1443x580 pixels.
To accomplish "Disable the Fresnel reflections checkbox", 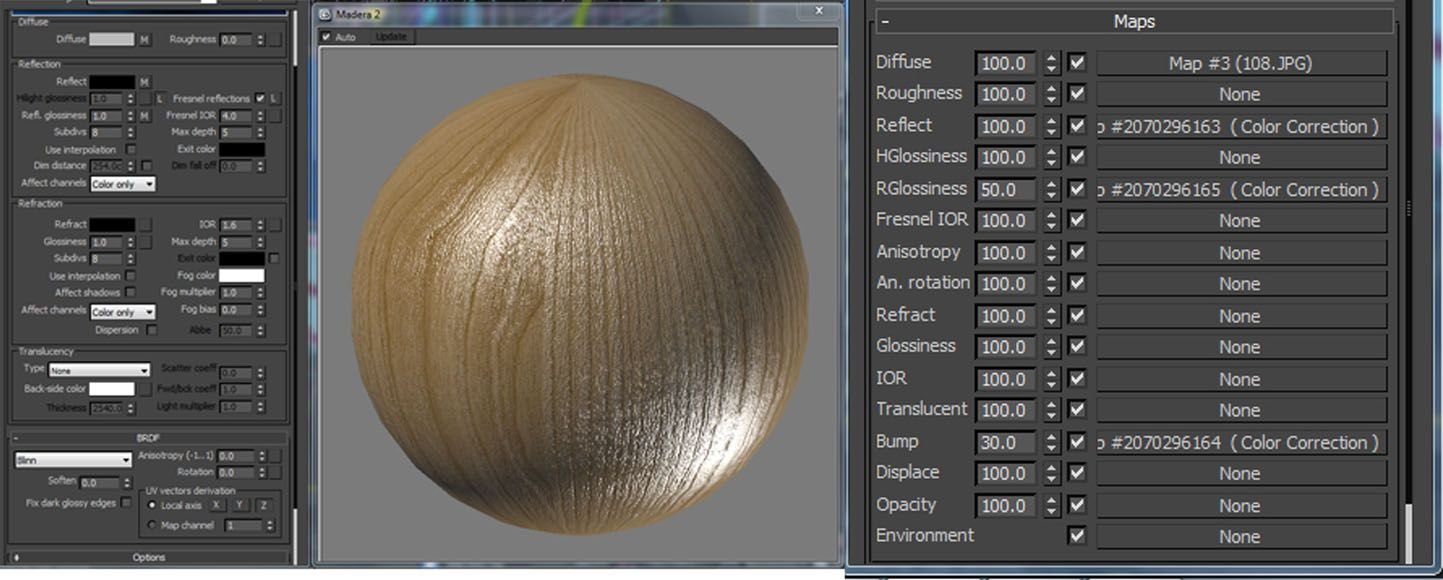I will tap(260, 99).
